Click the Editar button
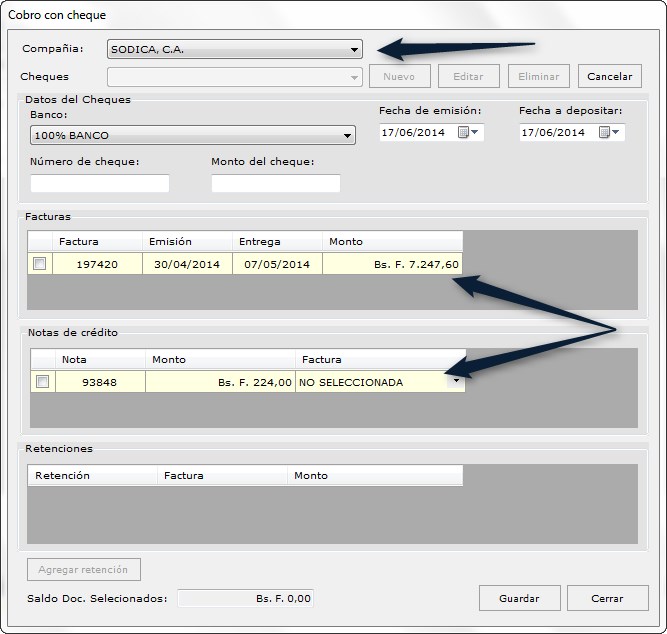The image size is (667, 634). pyautogui.click(x=469, y=77)
